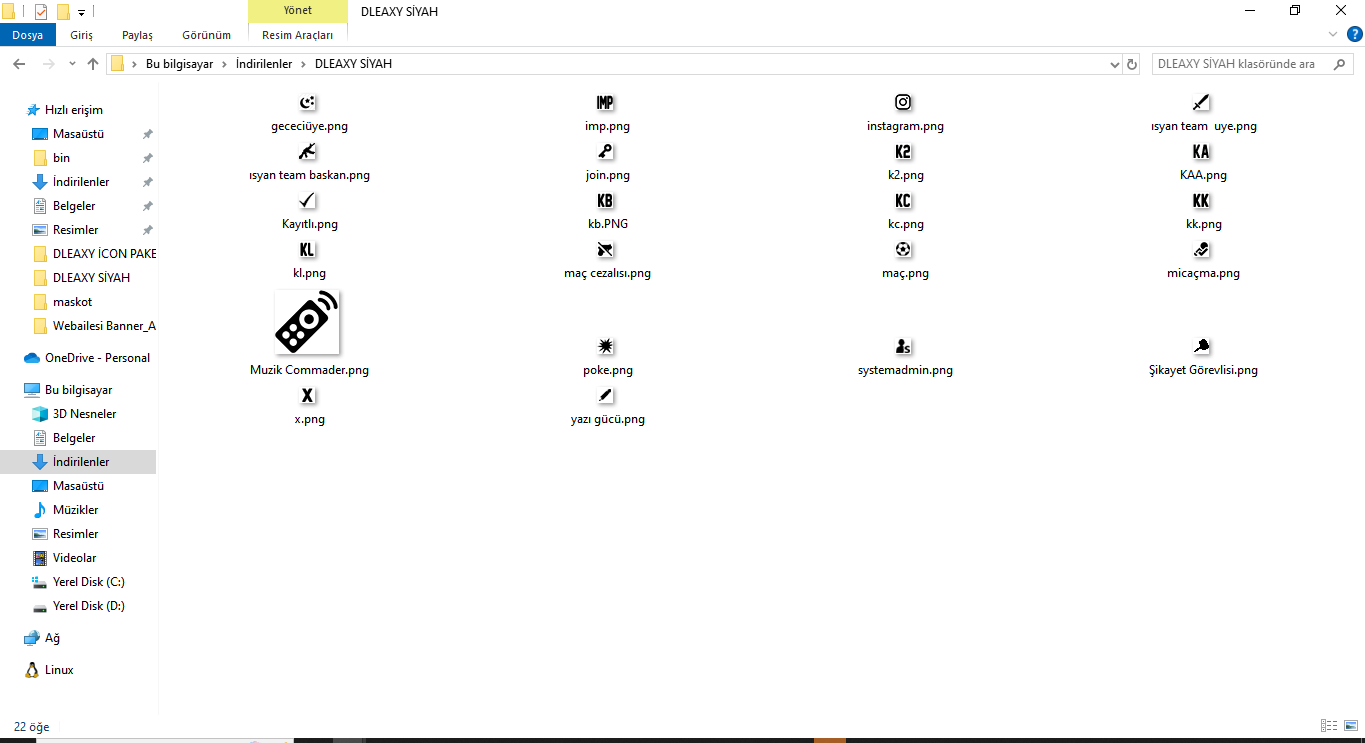Viewport: 1365px width, 743px height.
Task: Select the kl.png icon file
Action: tap(308, 250)
